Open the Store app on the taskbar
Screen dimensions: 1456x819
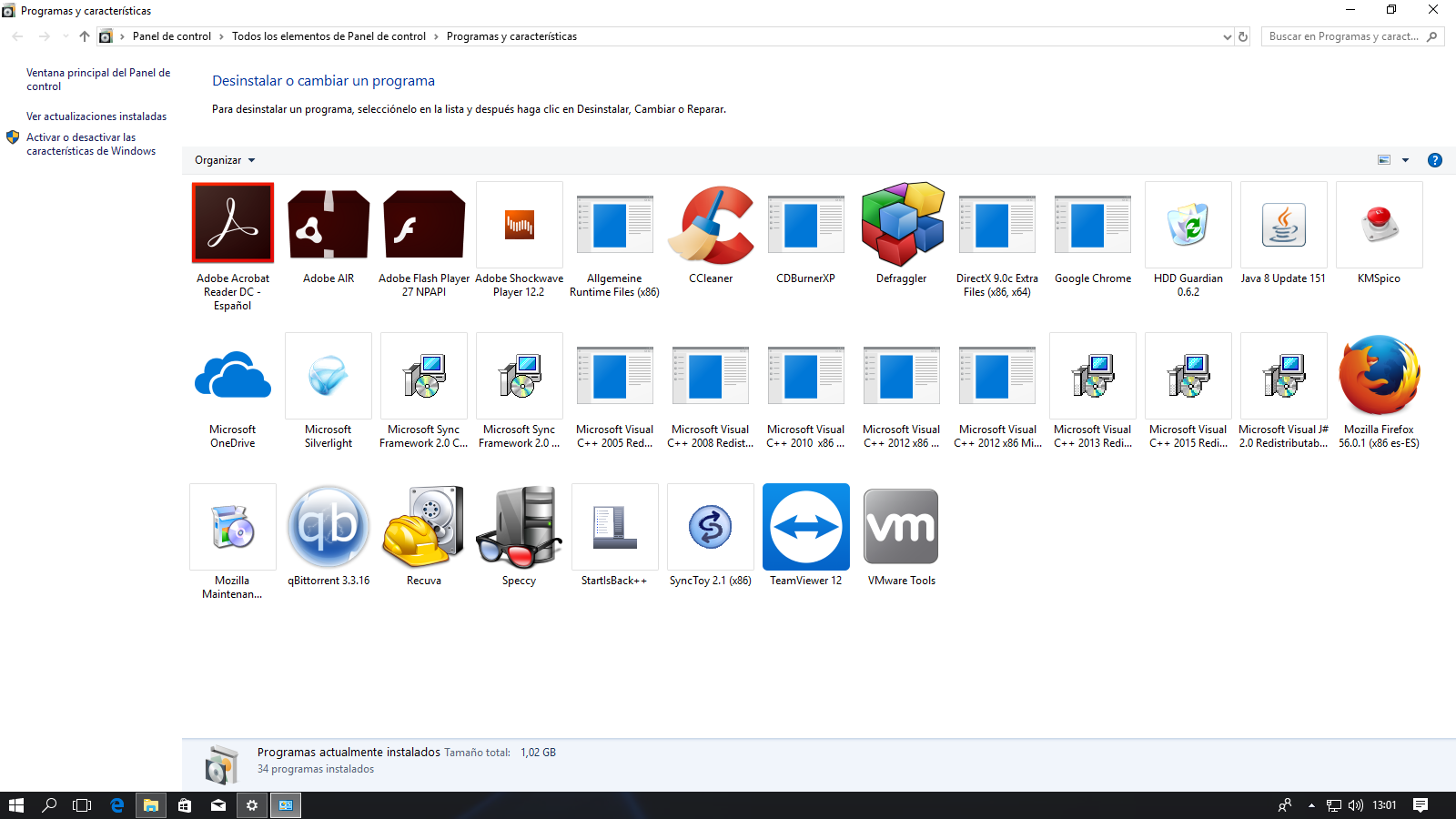[x=185, y=805]
